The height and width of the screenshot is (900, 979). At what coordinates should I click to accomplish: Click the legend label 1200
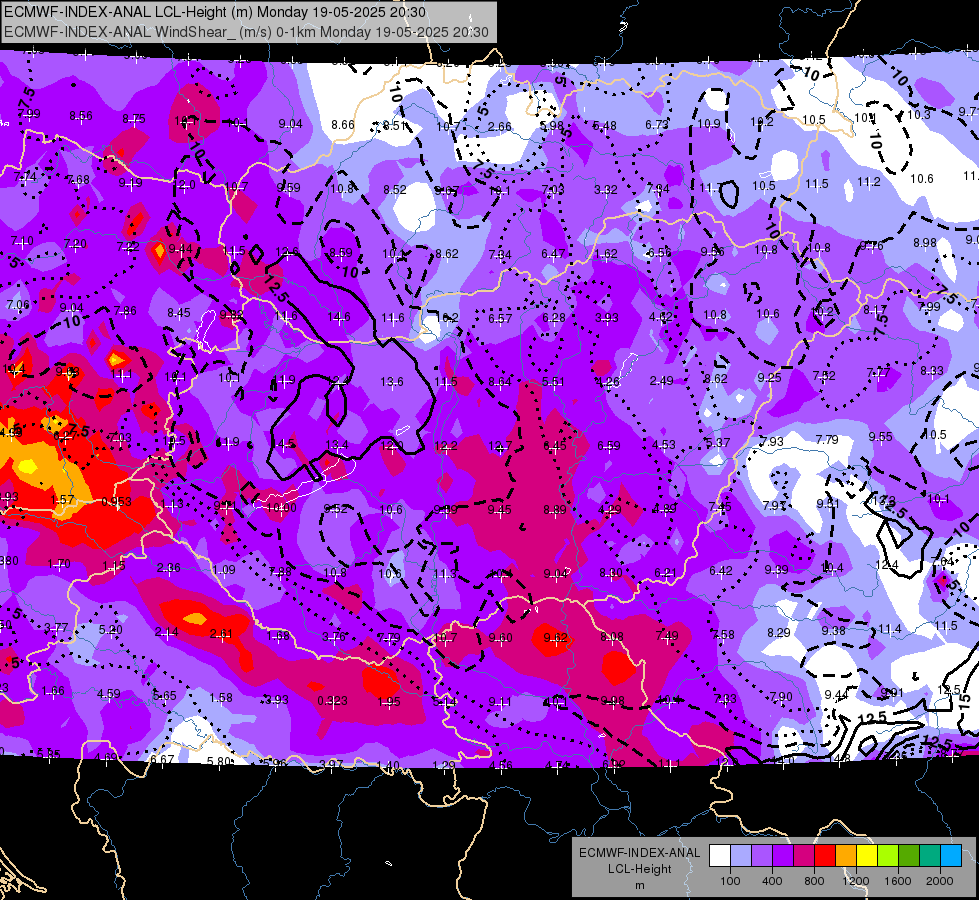(855, 881)
